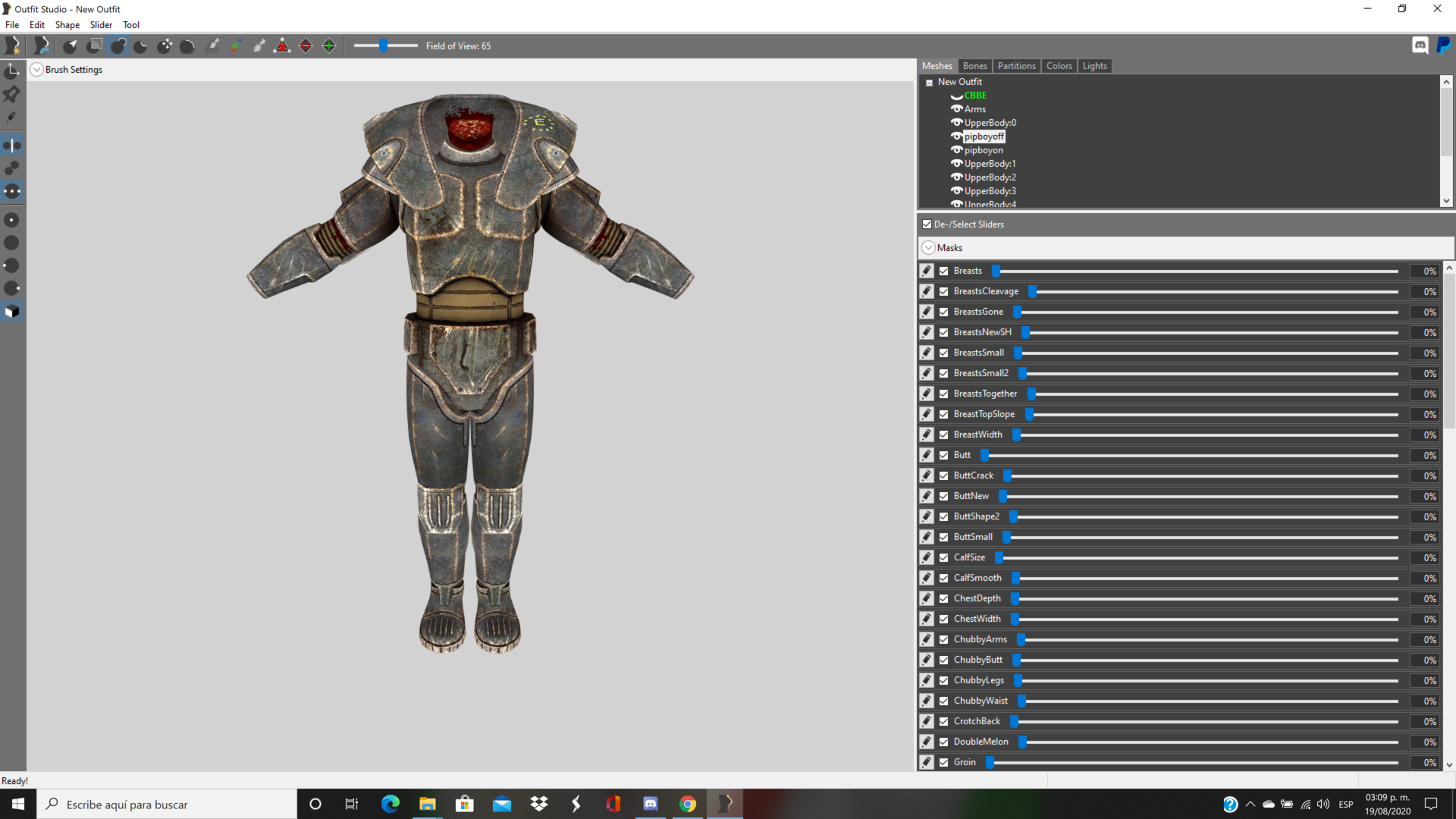Toggle visibility eye of pipboyon mesh
Image resolution: width=1456 pixels, height=819 pixels.
coord(957,150)
